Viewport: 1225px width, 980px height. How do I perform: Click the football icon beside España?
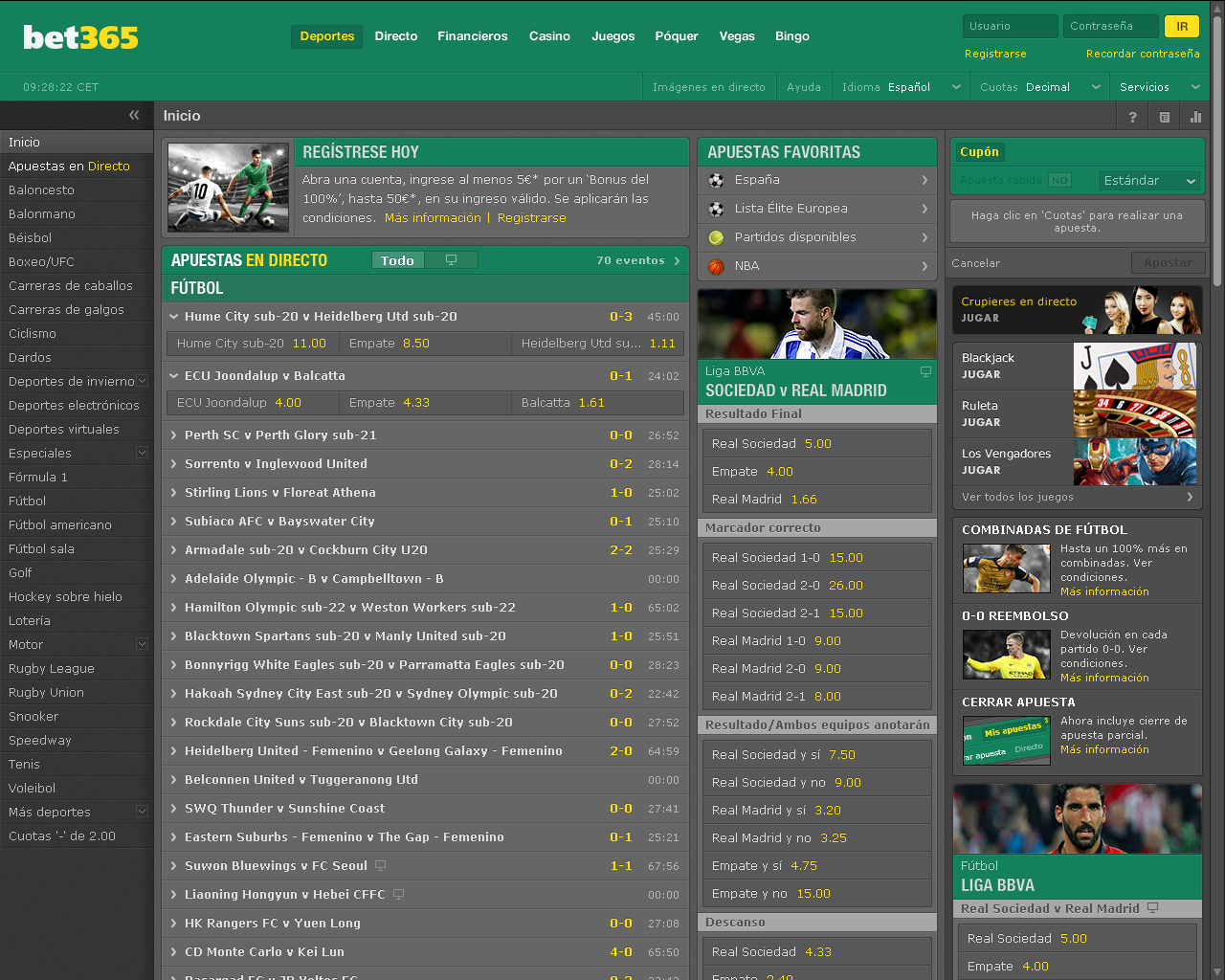point(716,180)
